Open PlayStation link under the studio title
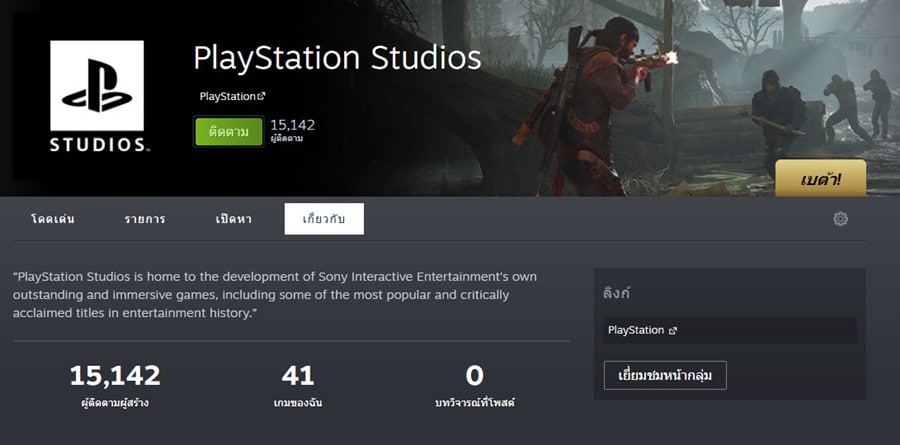Viewport: 900px width, 445px height. tap(227, 96)
